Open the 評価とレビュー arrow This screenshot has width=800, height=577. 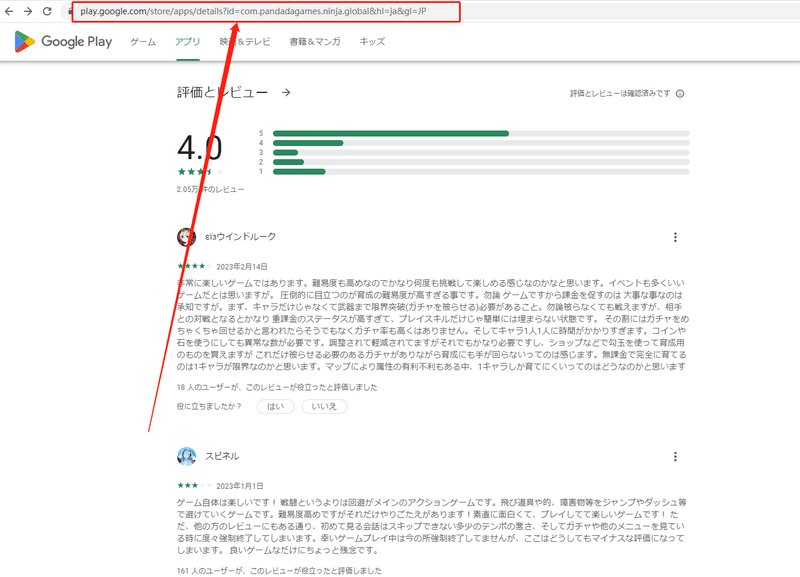(x=286, y=92)
